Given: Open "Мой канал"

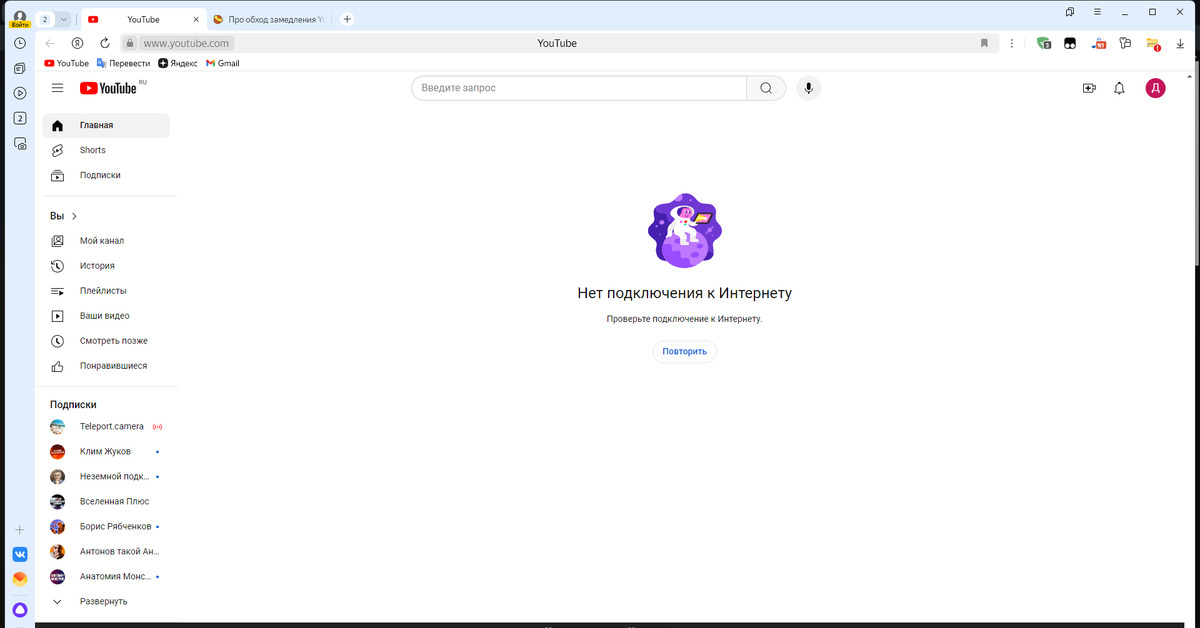Looking at the screenshot, I should coord(106,241).
